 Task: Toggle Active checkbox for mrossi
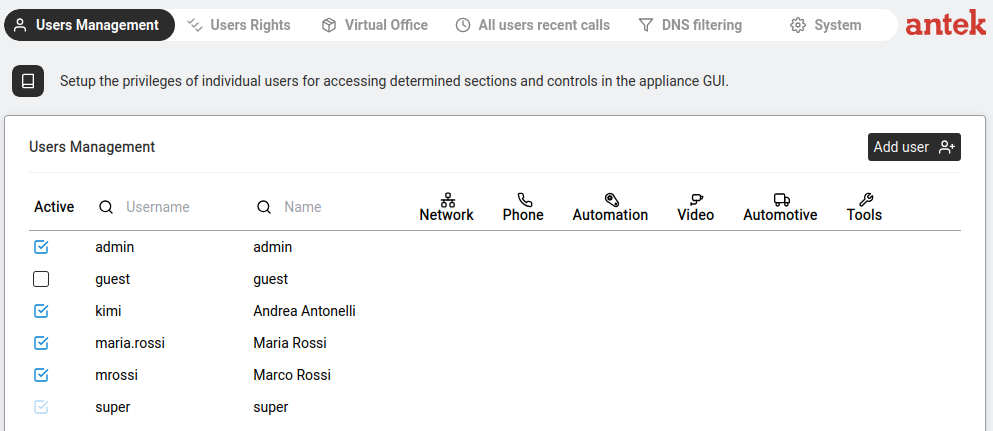pos(41,375)
